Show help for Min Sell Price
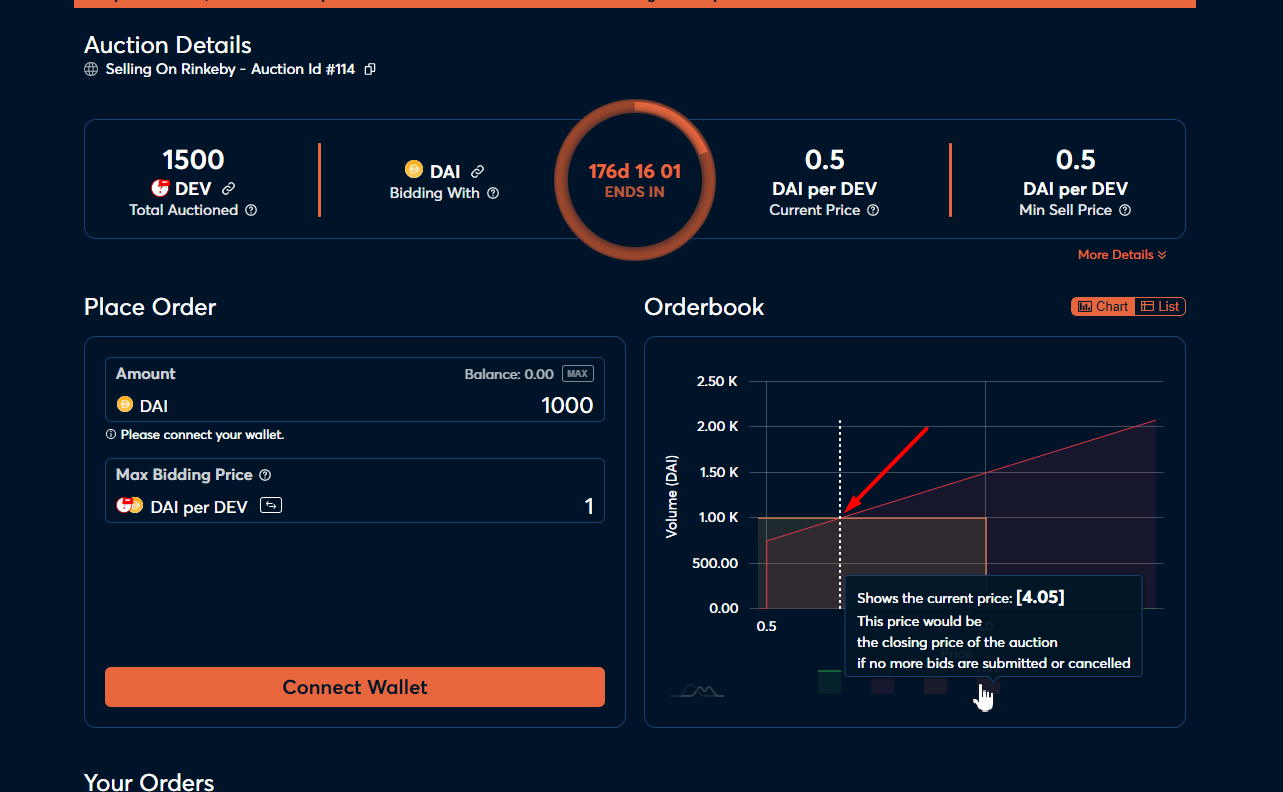Screen dimensions: 1283x792 point(1125,210)
